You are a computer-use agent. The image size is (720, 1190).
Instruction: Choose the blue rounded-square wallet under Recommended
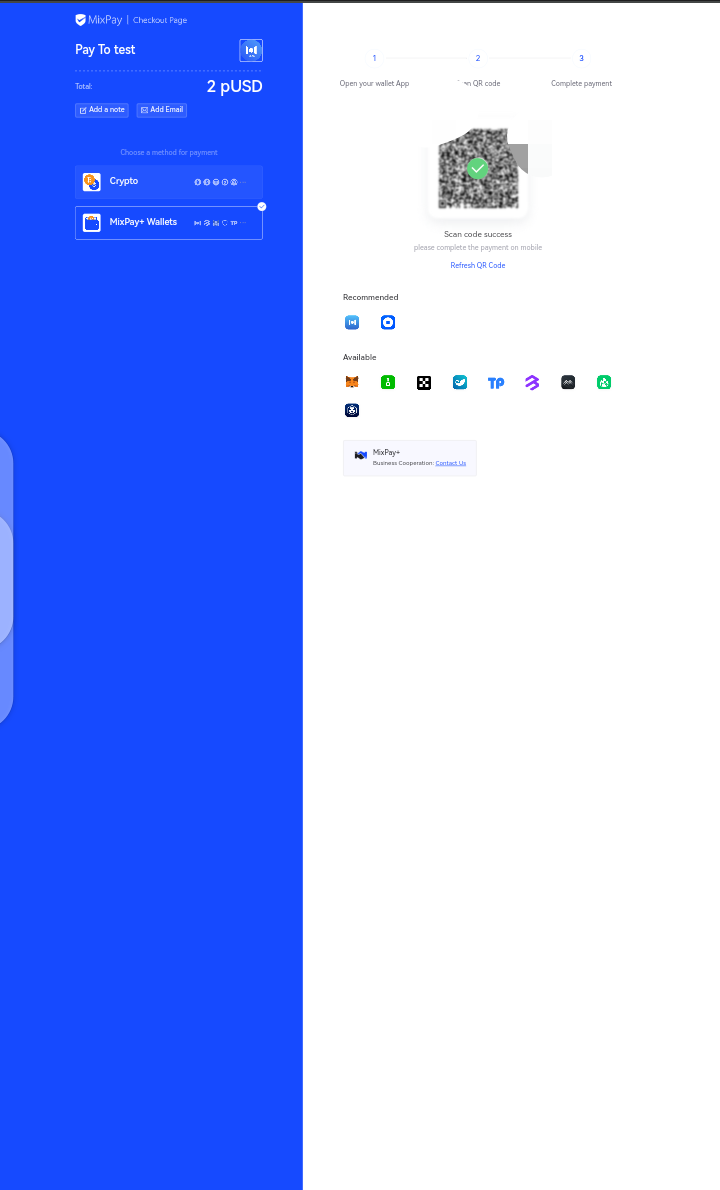click(x=388, y=323)
